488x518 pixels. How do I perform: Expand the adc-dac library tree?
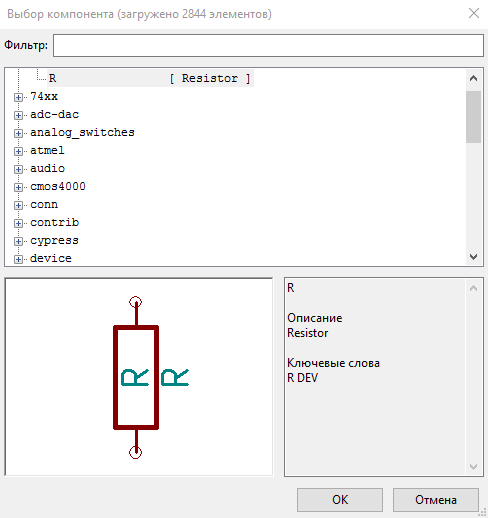[18, 115]
